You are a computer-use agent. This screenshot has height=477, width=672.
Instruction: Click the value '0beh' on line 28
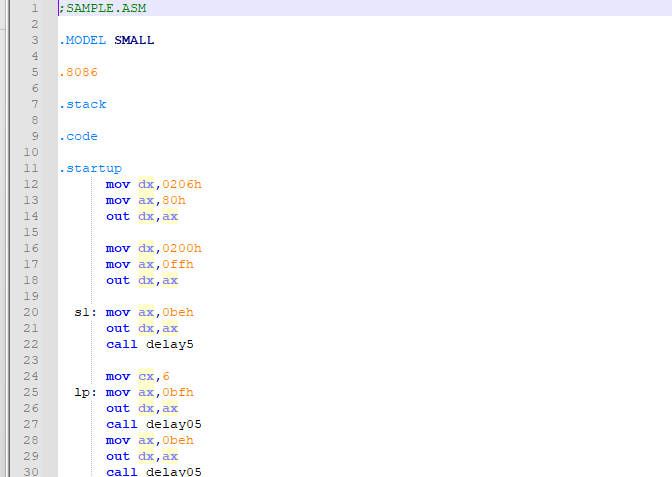pos(178,441)
